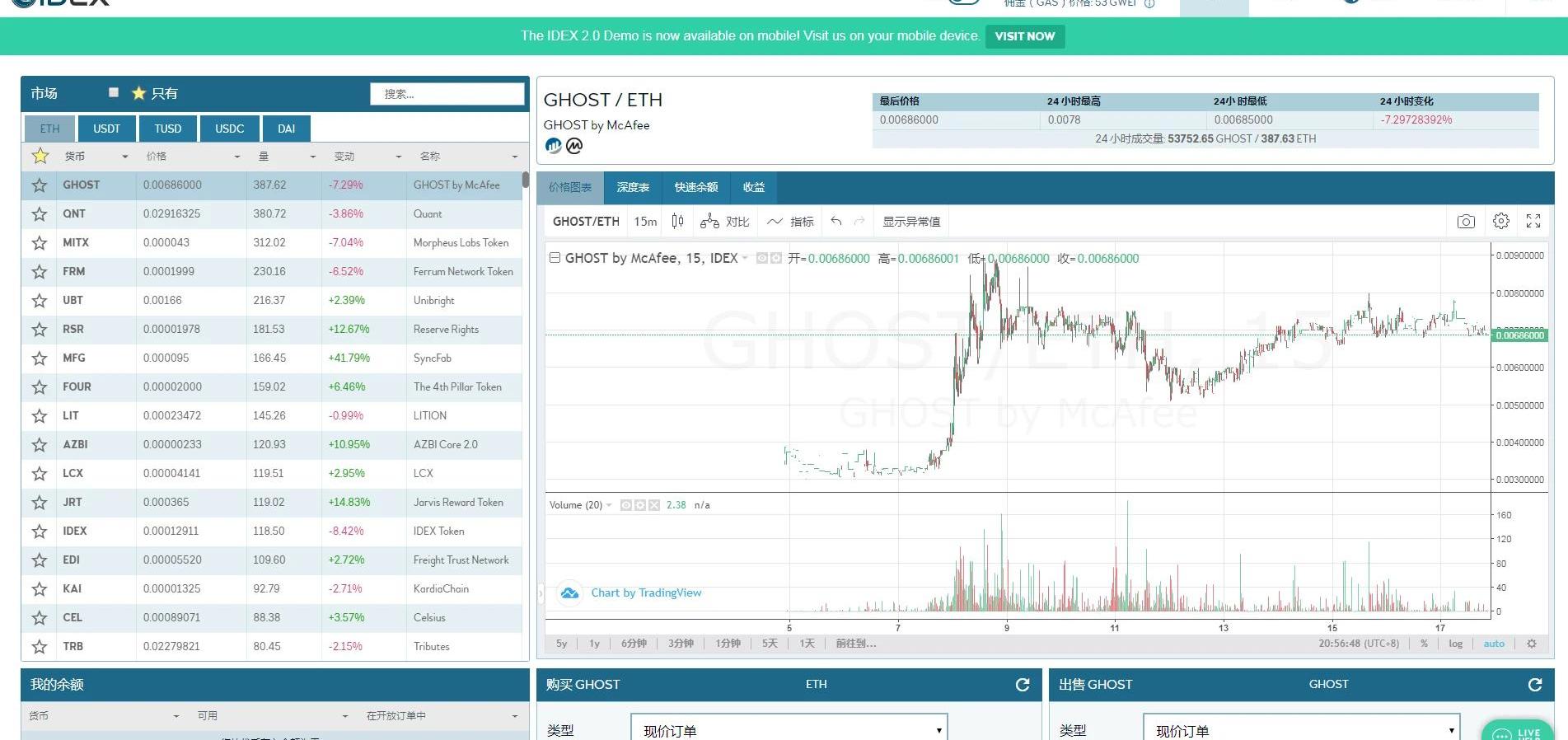Toggle show outliers (显示异常值)
Viewport: 1568px width, 740px height.
[x=911, y=222]
